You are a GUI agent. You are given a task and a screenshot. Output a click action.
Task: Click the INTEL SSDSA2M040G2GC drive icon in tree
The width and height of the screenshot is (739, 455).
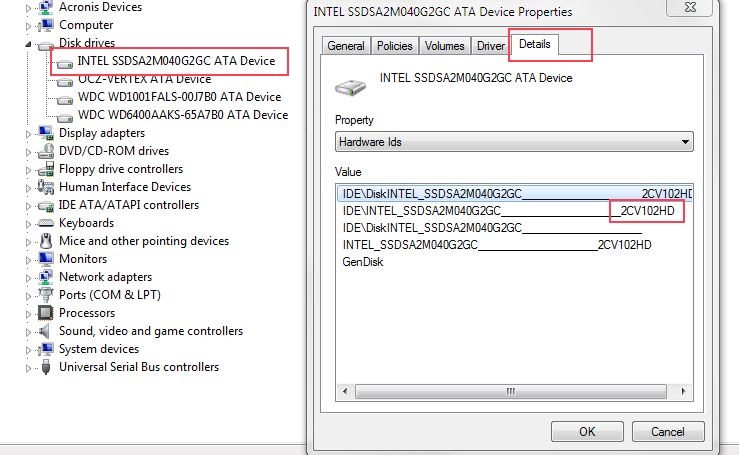pyautogui.click(x=65, y=62)
